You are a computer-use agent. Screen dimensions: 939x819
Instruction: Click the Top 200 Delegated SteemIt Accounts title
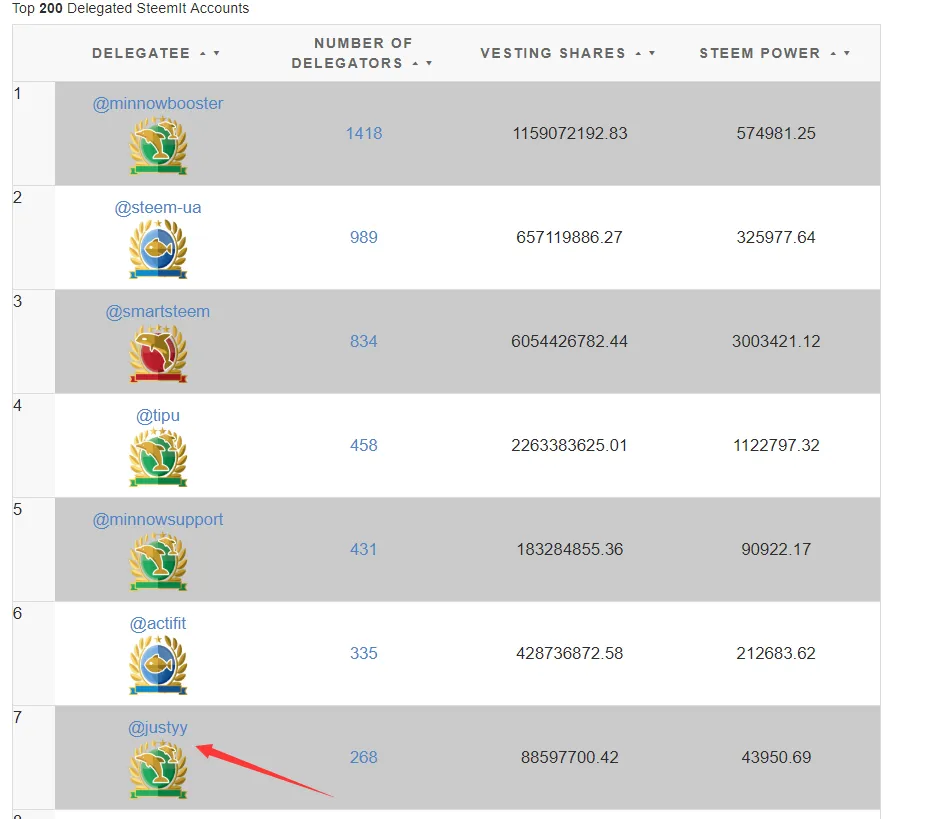(131, 8)
